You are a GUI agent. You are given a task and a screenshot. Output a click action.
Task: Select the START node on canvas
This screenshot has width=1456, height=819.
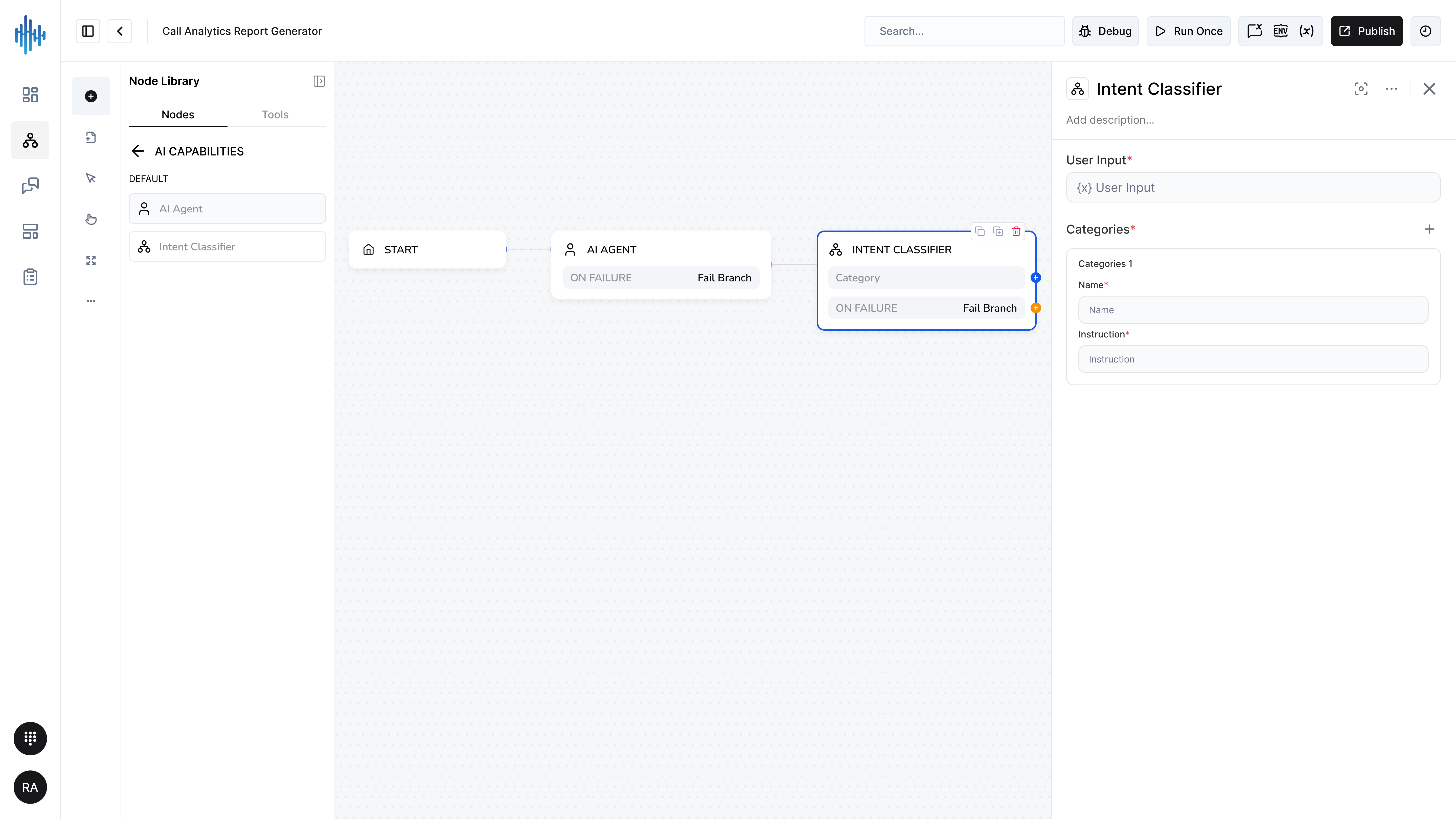[x=427, y=249]
